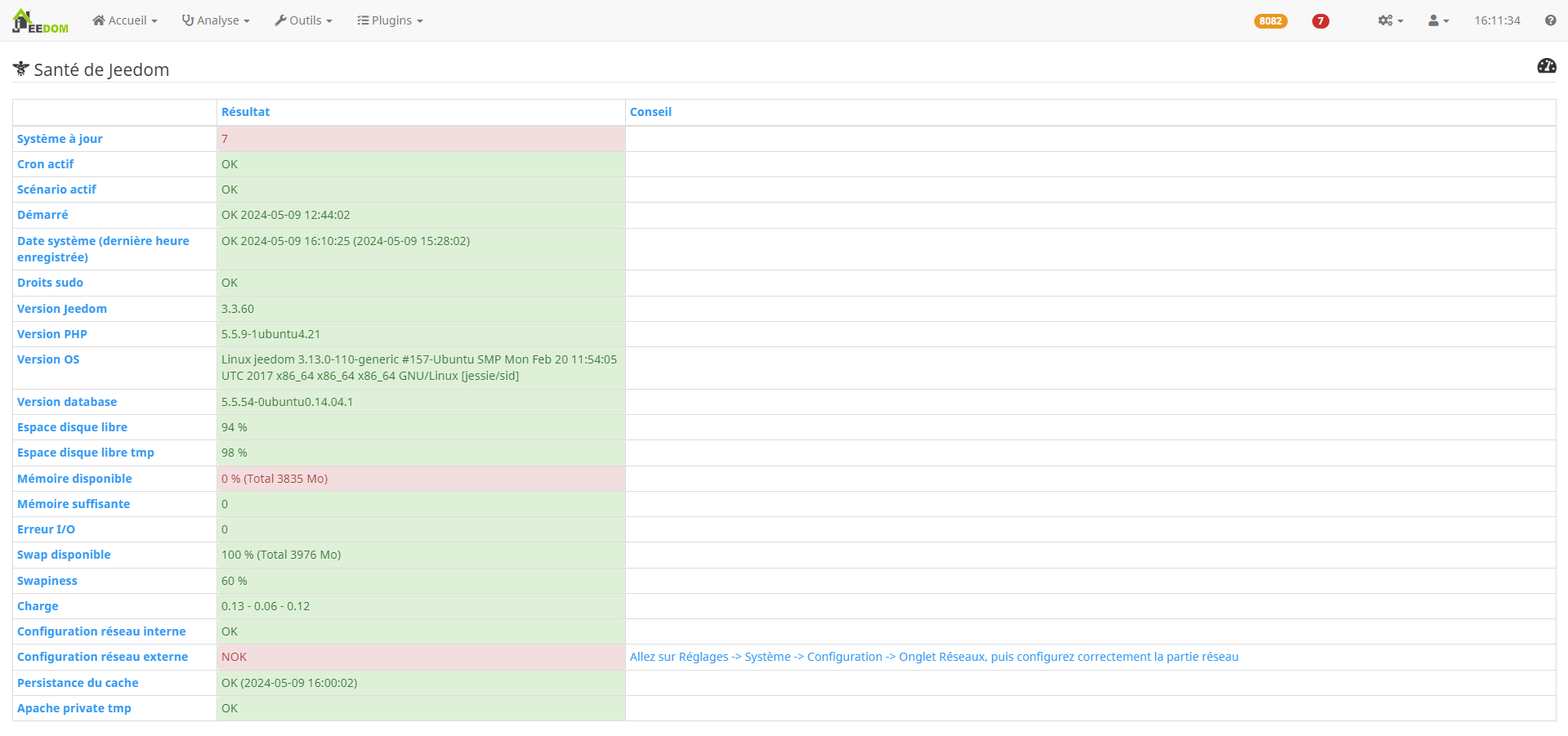Select the Date système row label
This screenshot has height=736, width=1568.
tap(103, 249)
